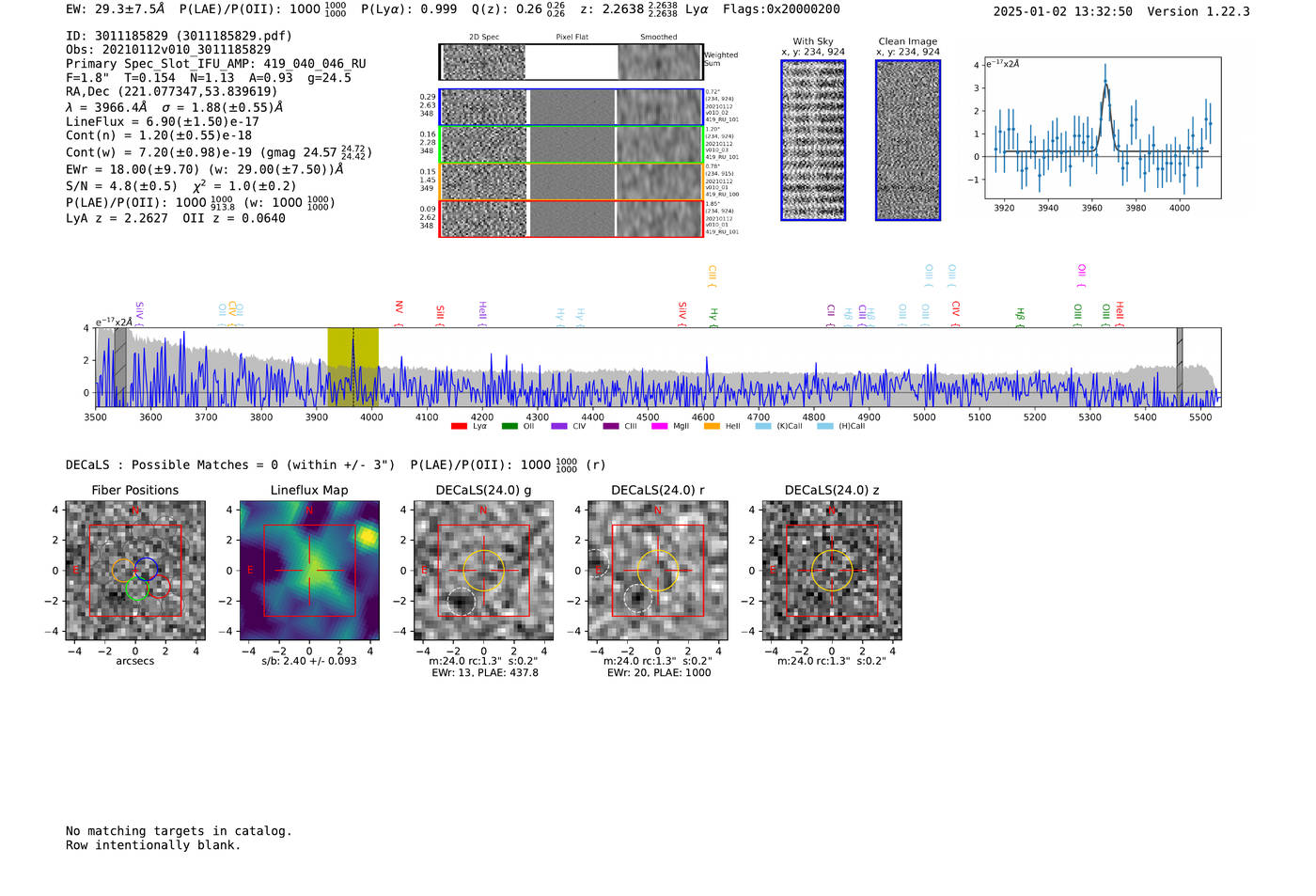Click the 'LineFlux = 6.90(±1.50)e-17' line
Viewport: 1316px width, 896px height.
(x=163, y=122)
